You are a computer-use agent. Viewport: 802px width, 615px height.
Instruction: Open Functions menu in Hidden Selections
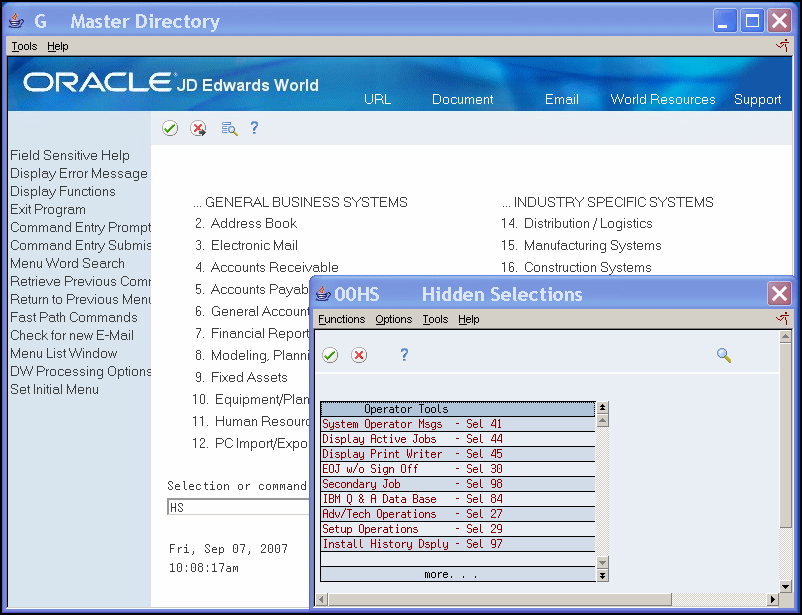(341, 319)
